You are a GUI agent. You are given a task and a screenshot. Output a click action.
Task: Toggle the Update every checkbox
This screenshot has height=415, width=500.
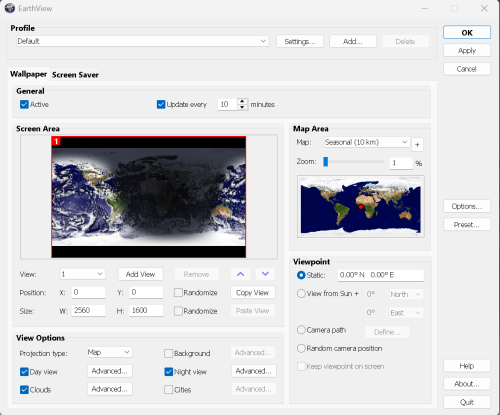tap(161, 104)
